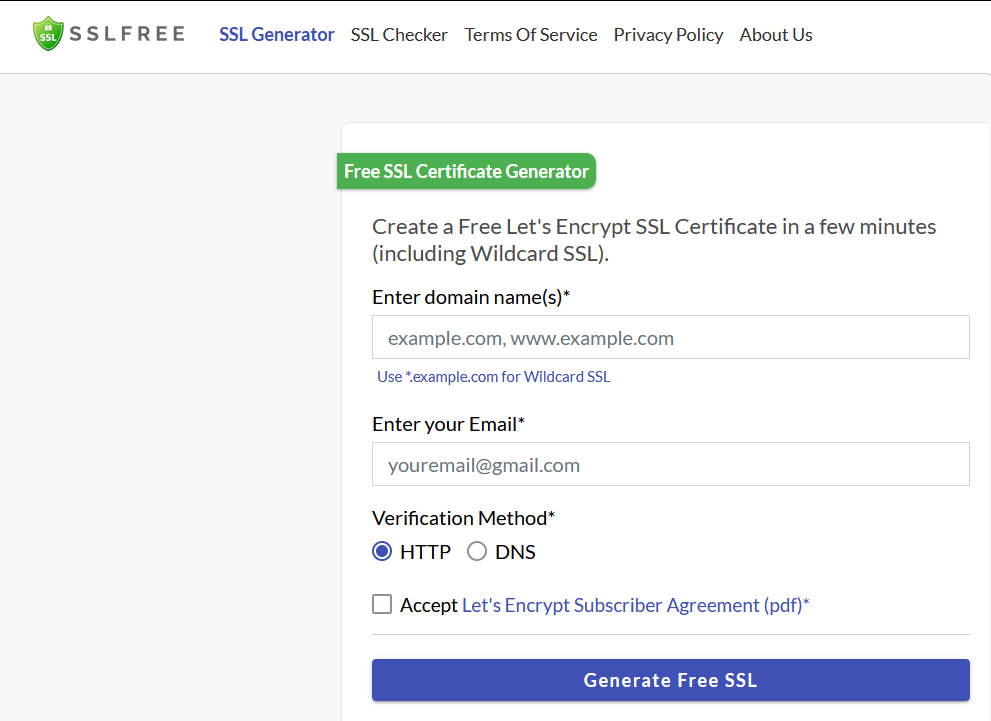Focus the domain name(s) input field

pos(670,338)
